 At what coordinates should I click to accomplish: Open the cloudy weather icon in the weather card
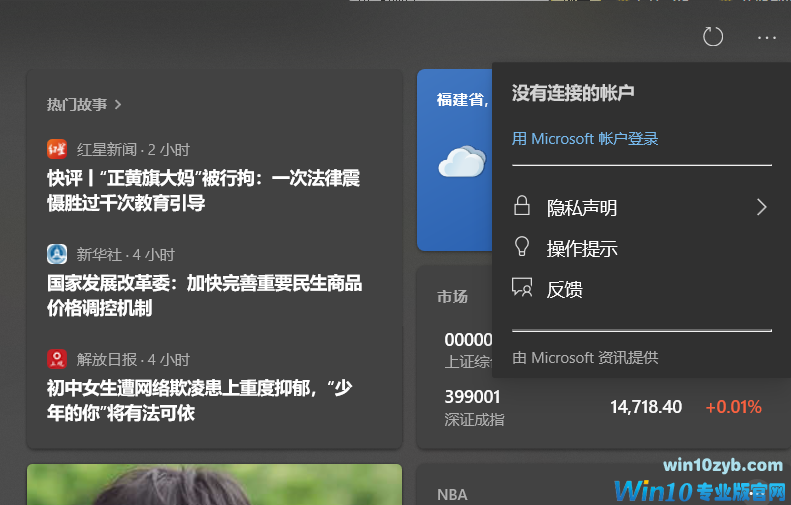click(x=462, y=161)
